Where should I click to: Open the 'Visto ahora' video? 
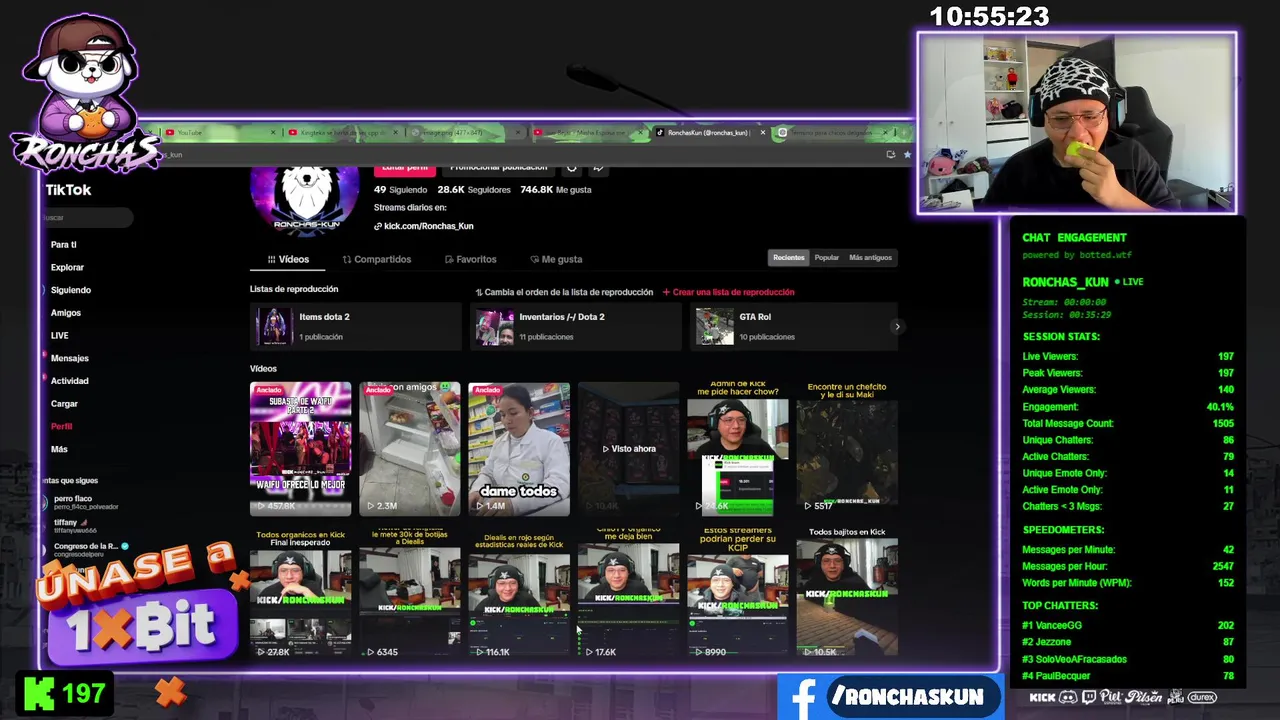[x=628, y=448]
